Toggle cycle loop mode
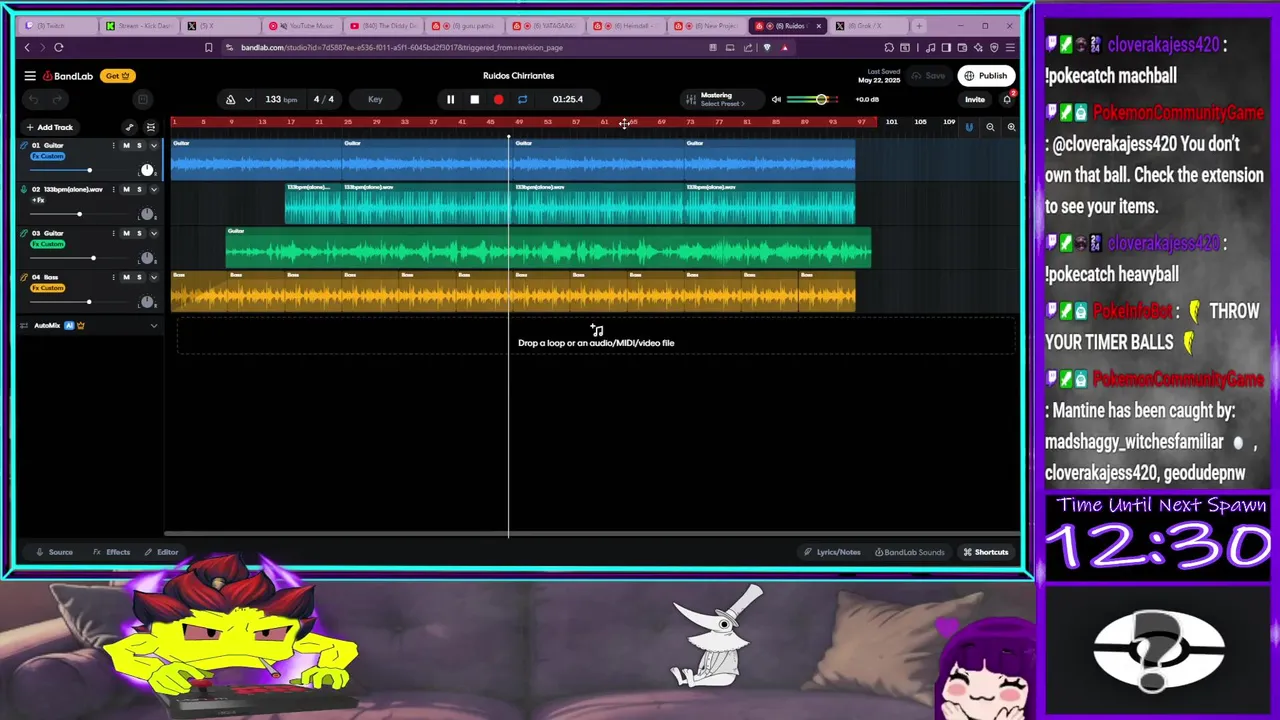The height and width of the screenshot is (720, 1280). pyautogui.click(x=522, y=99)
